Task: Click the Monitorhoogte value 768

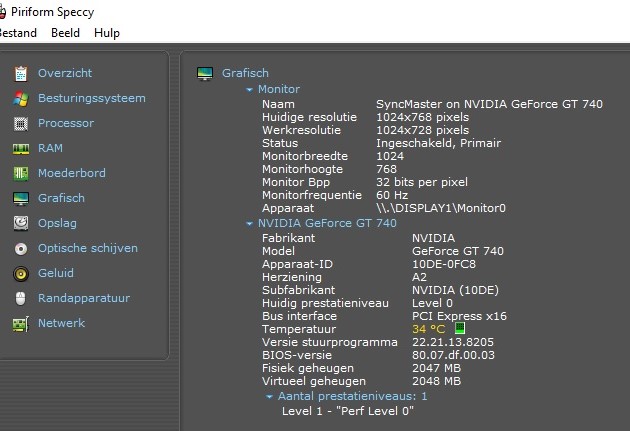Action: (x=386, y=169)
